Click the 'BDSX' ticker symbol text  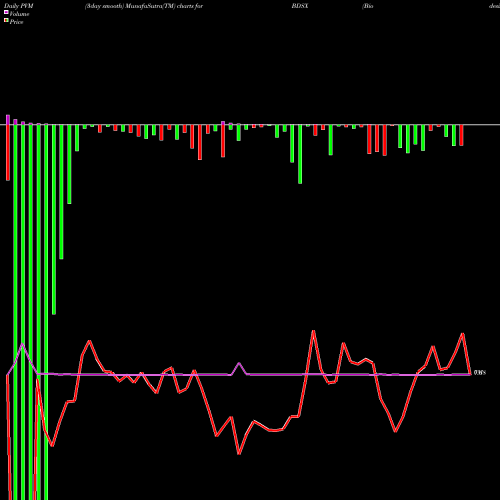pos(300,6)
